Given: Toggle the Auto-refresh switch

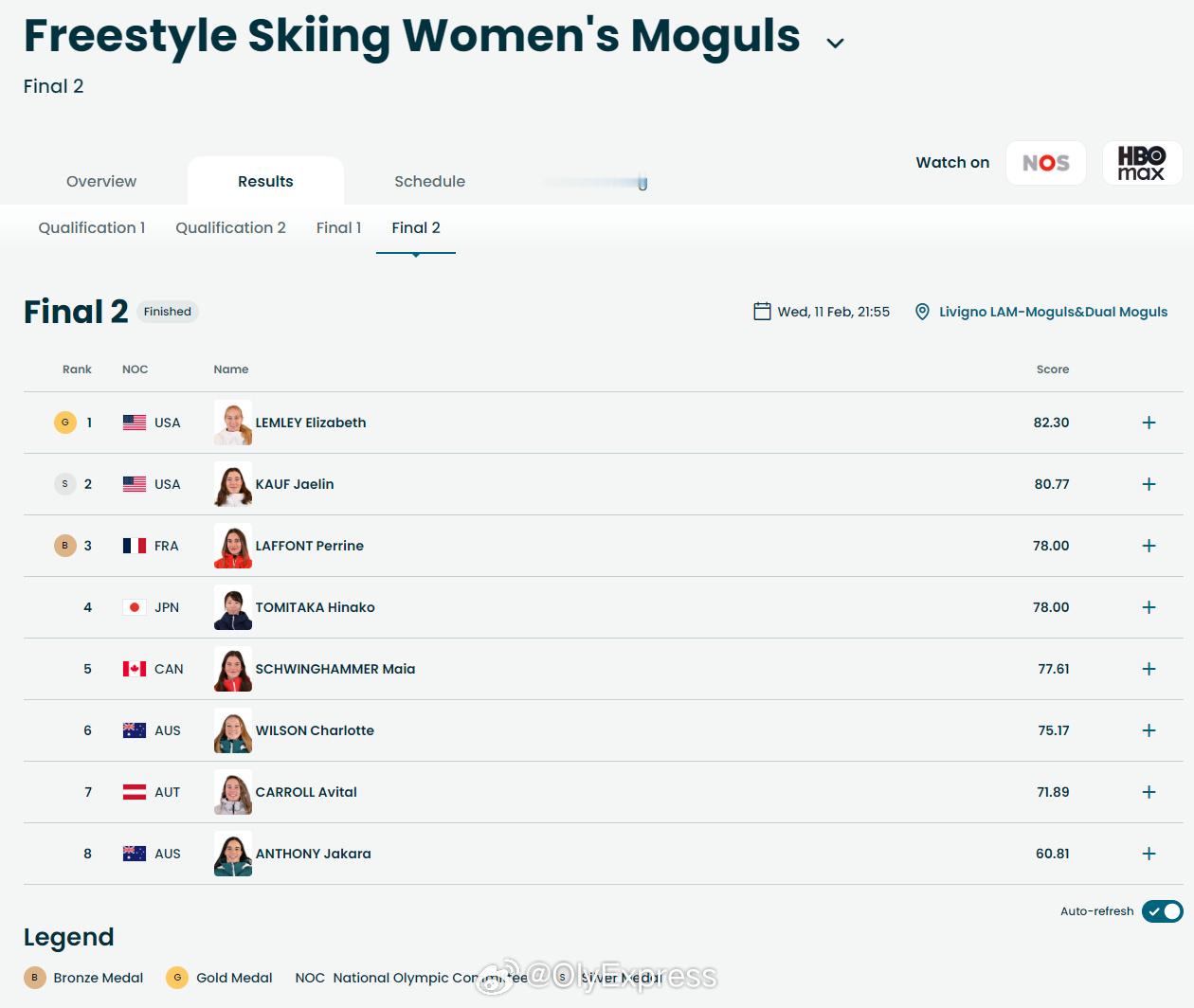Looking at the screenshot, I should pyautogui.click(x=1163, y=911).
